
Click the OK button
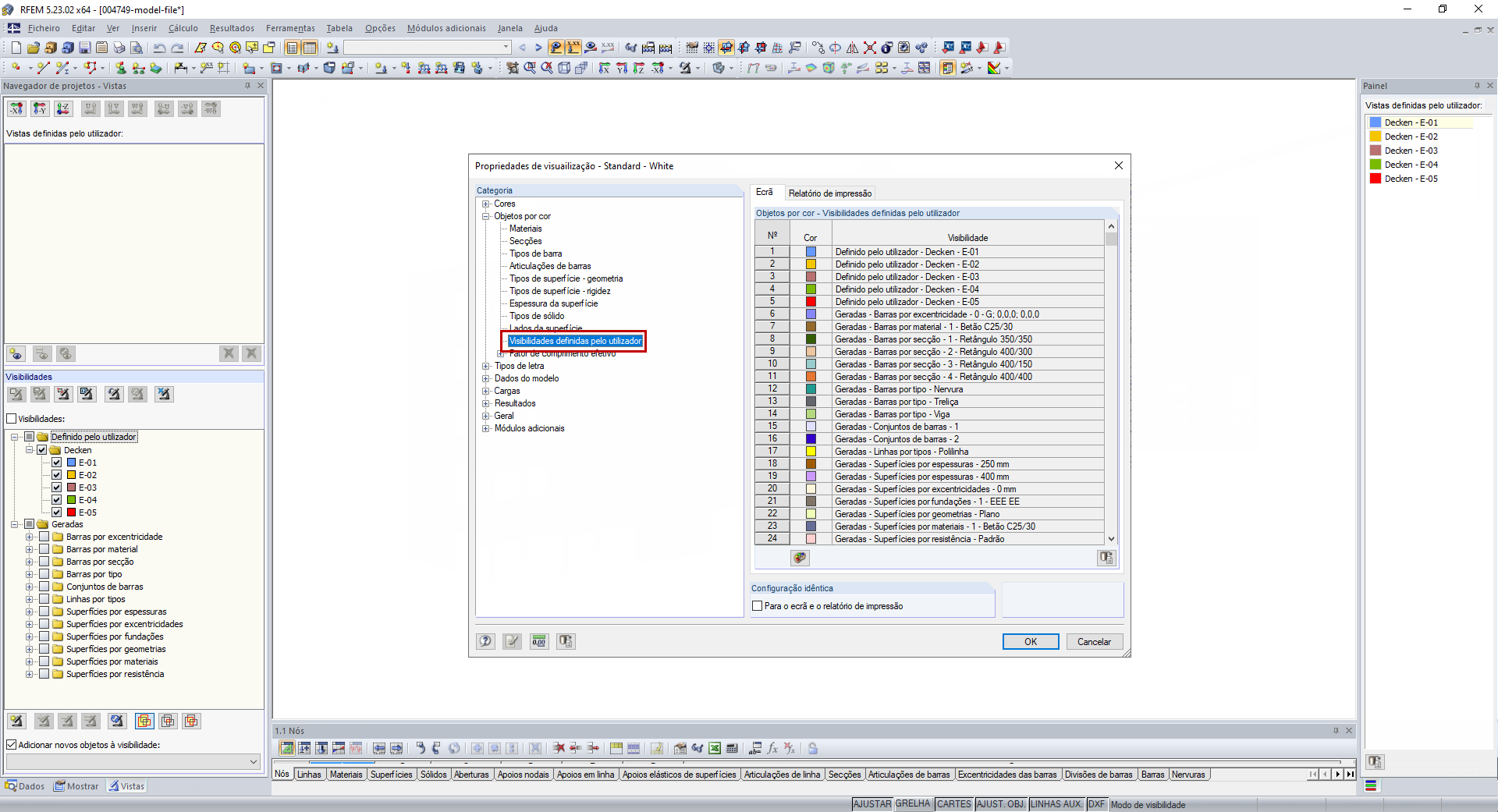coord(1031,642)
